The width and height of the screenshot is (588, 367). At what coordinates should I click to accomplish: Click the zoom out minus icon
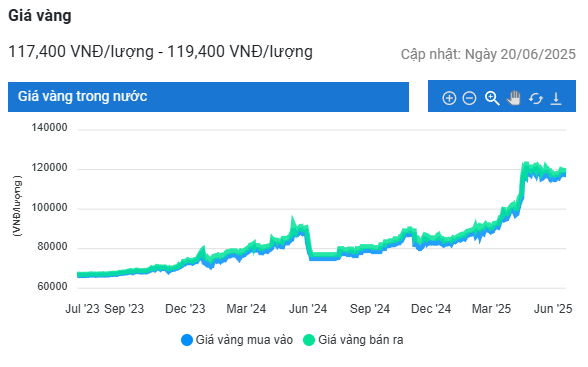469,98
